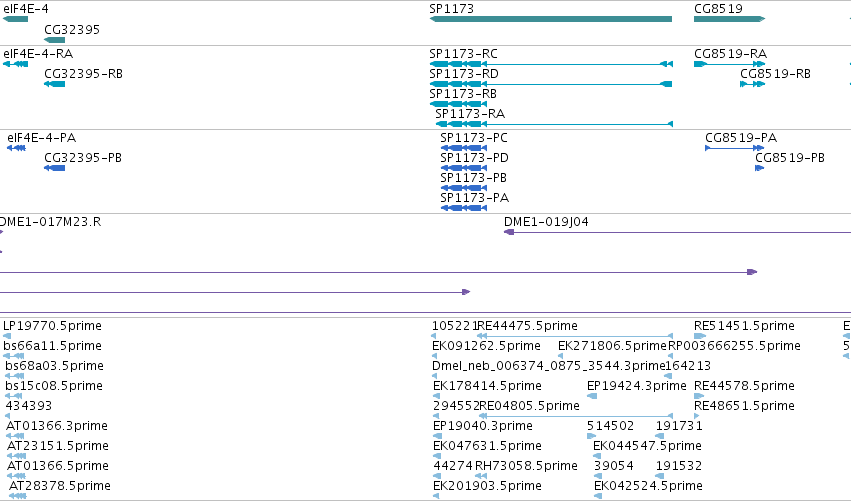Viewport: 851px width, 501px height.
Task: Select the SP1173-PD protein label
Action: click(474, 158)
